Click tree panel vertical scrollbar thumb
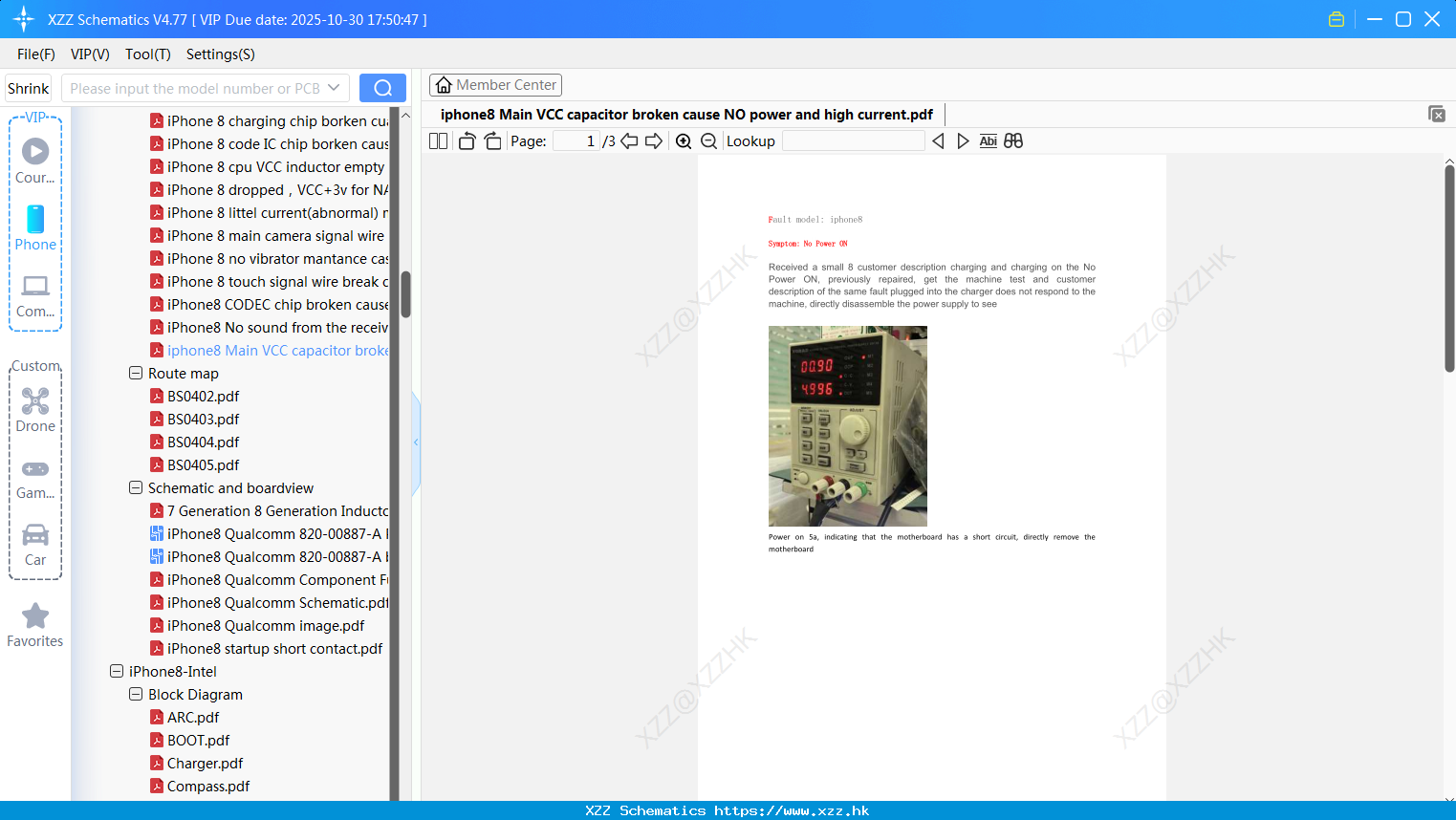 405,294
